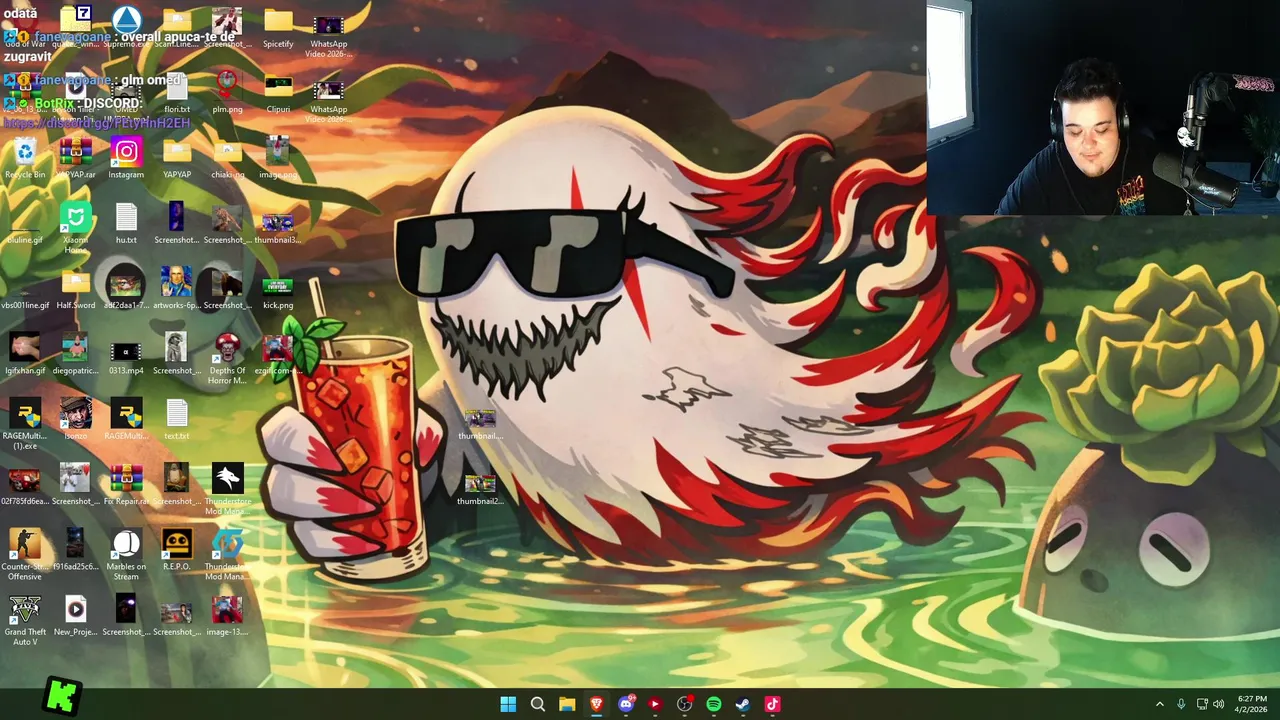Image resolution: width=1280 pixels, height=720 pixels.
Task: Open Discord from the taskbar
Action: [626, 704]
